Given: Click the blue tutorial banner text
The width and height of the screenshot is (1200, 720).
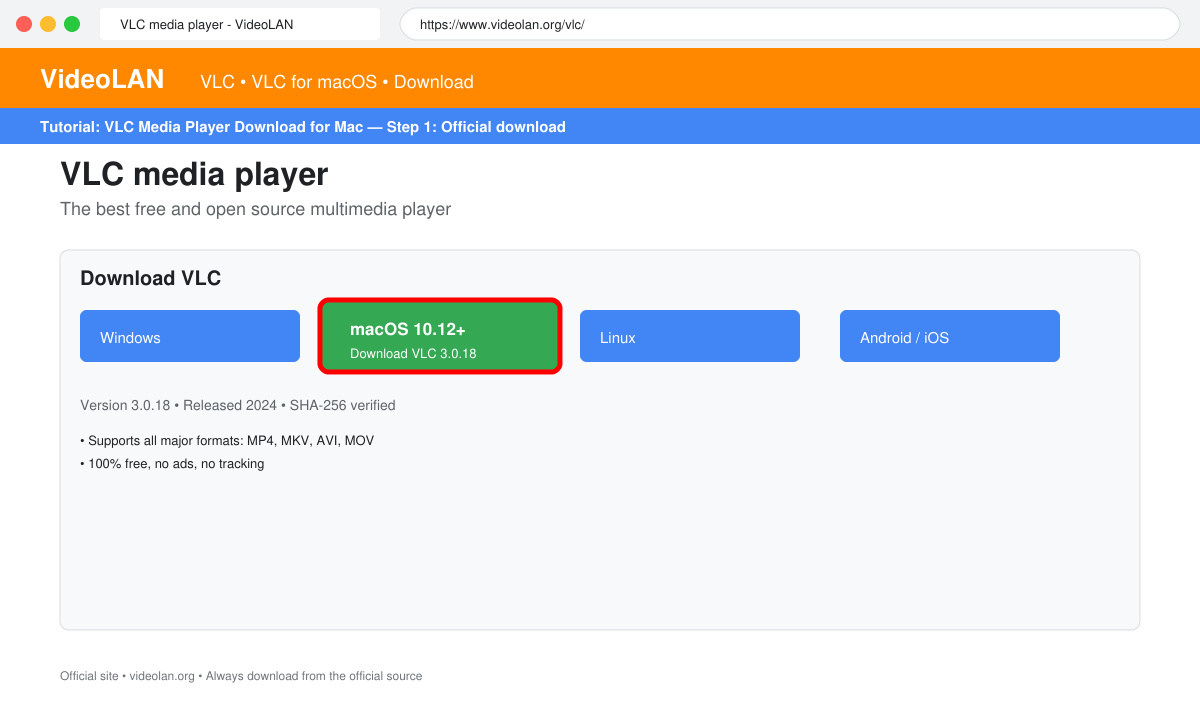Looking at the screenshot, I should coord(303,127).
